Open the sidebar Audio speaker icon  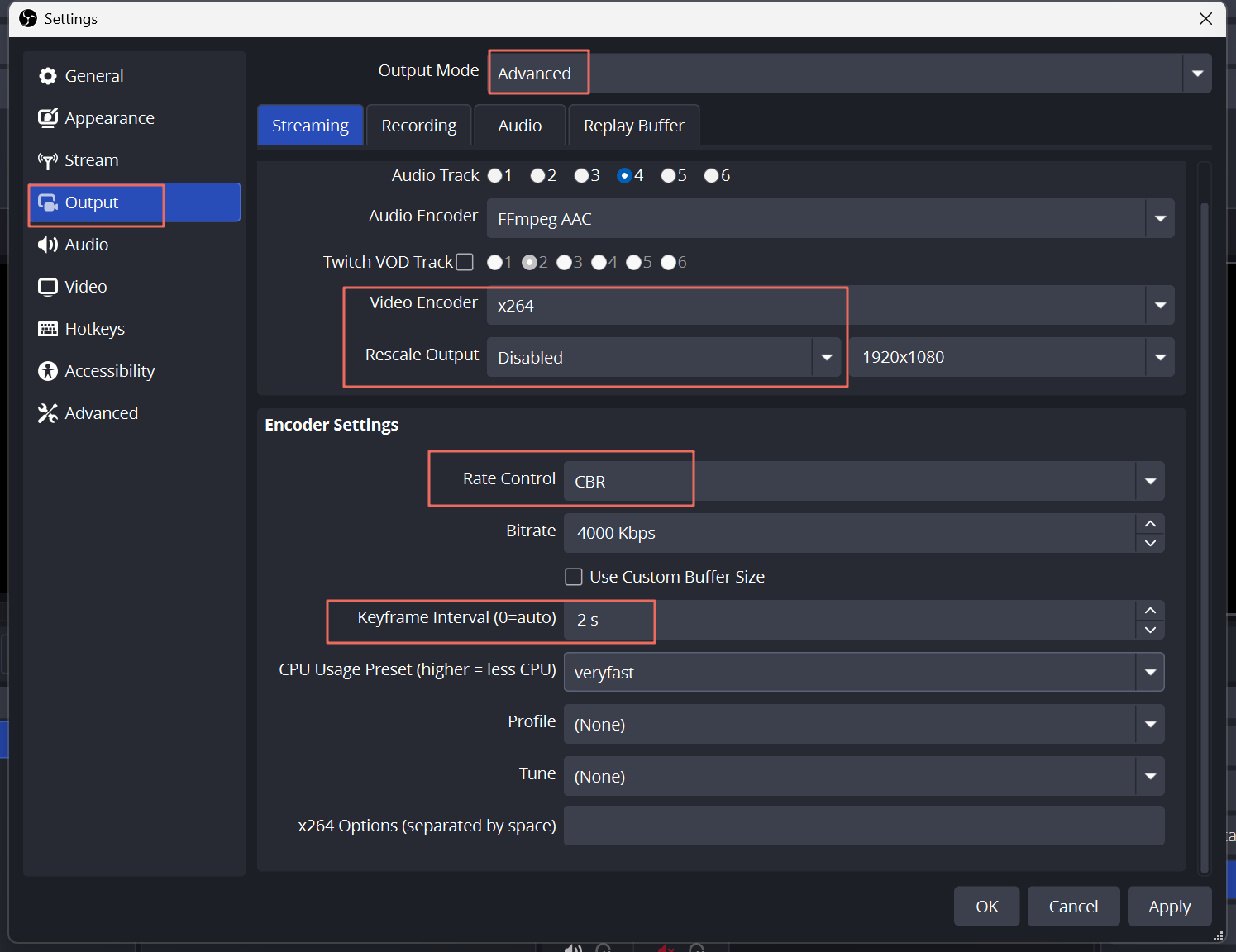pyautogui.click(x=48, y=245)
